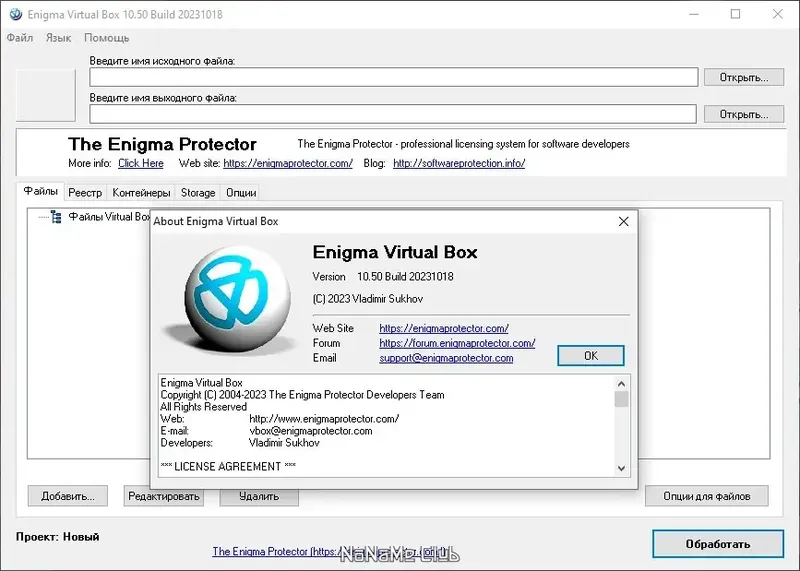Screen dimensions: 800x571
Task: Select the Файлы Virtual Box tree root
Action: 109,217
